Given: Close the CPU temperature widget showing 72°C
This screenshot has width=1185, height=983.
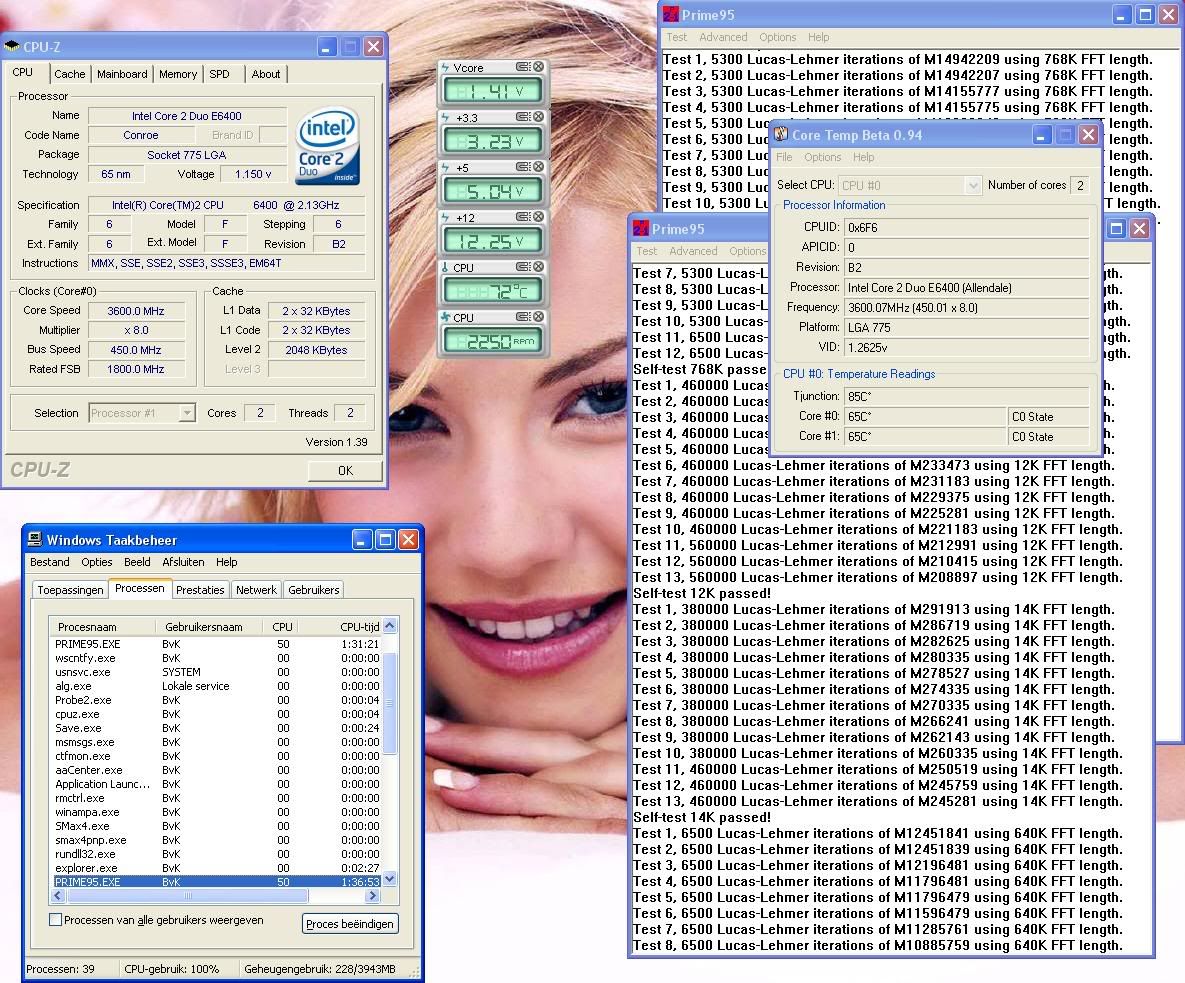Looking at the screenshot, I should (x=538, y=267).
